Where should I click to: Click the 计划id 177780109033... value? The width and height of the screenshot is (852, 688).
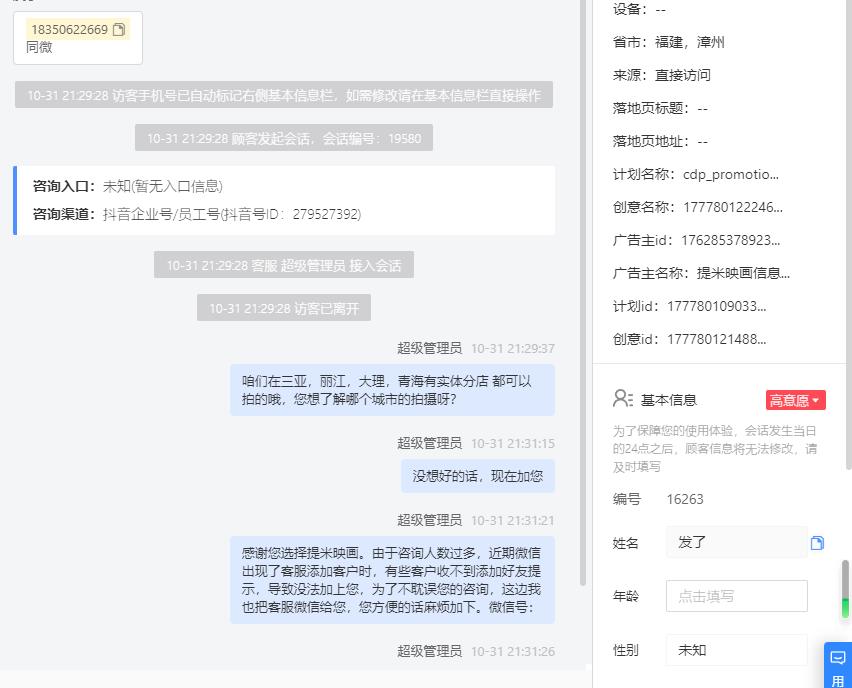pos(717,306)
